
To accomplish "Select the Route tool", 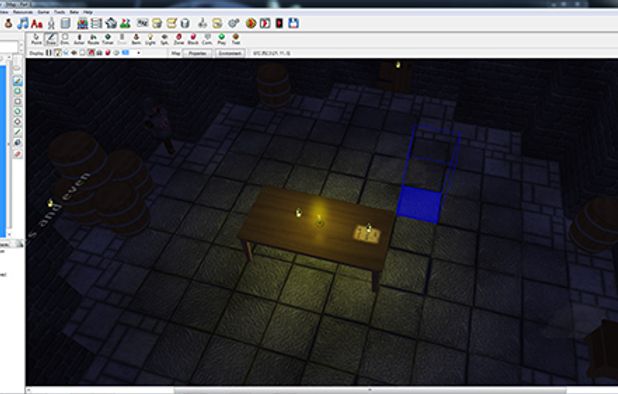I will coord(93,39).
